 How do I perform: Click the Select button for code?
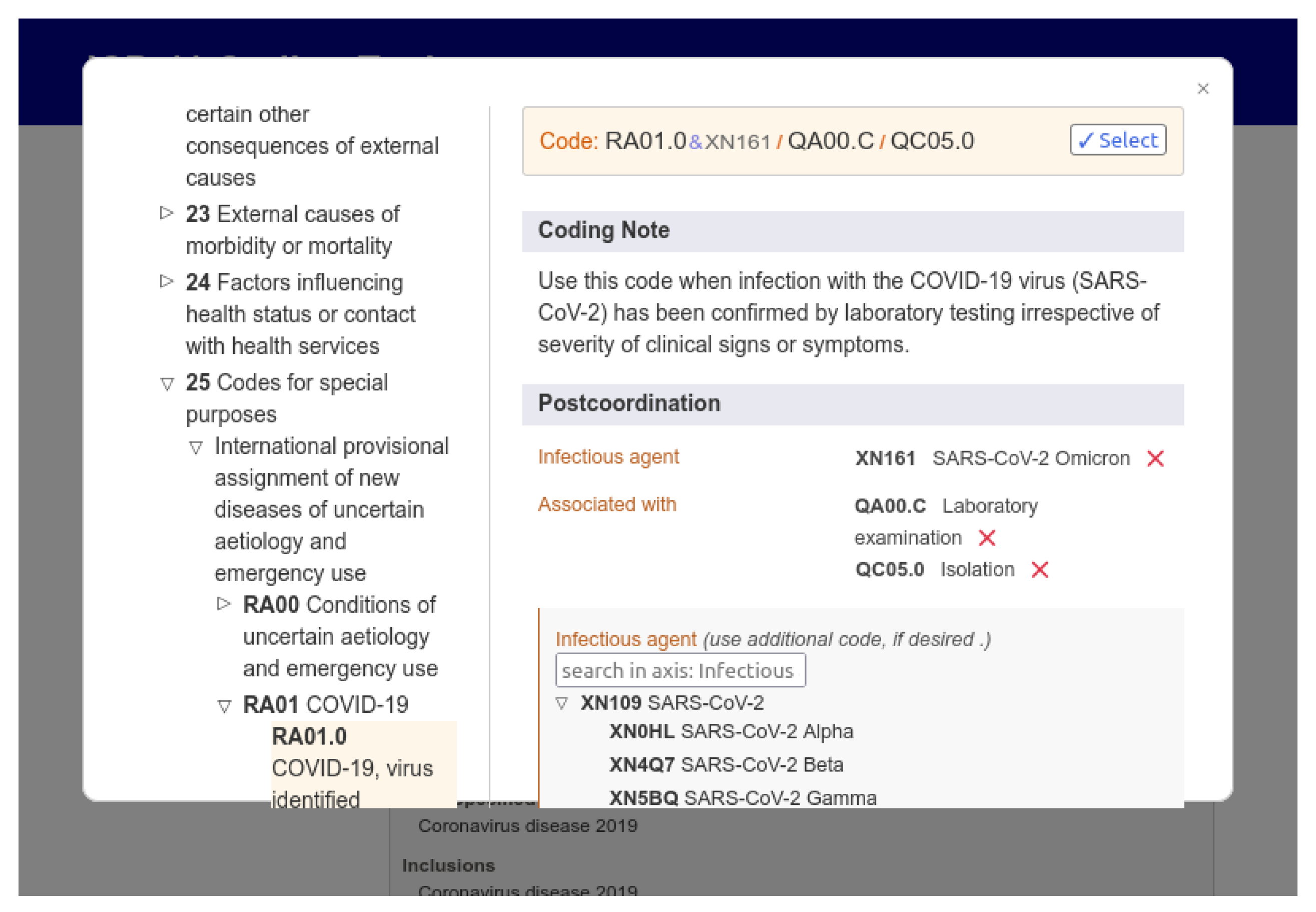(x=1118, y=140)
